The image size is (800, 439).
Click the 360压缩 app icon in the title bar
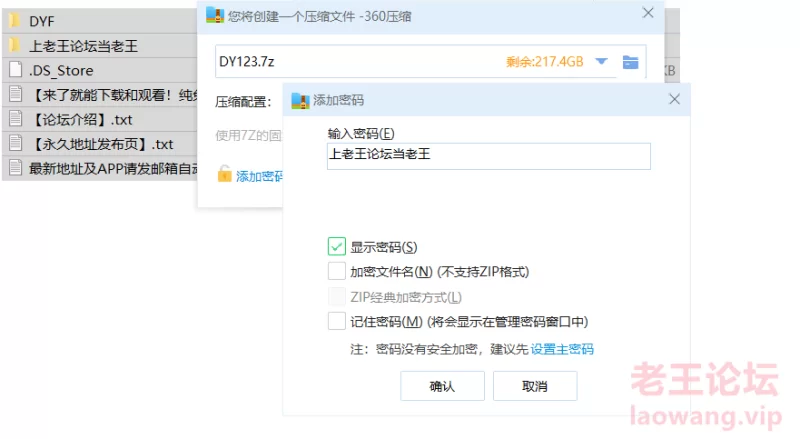[x=214, y=14]
